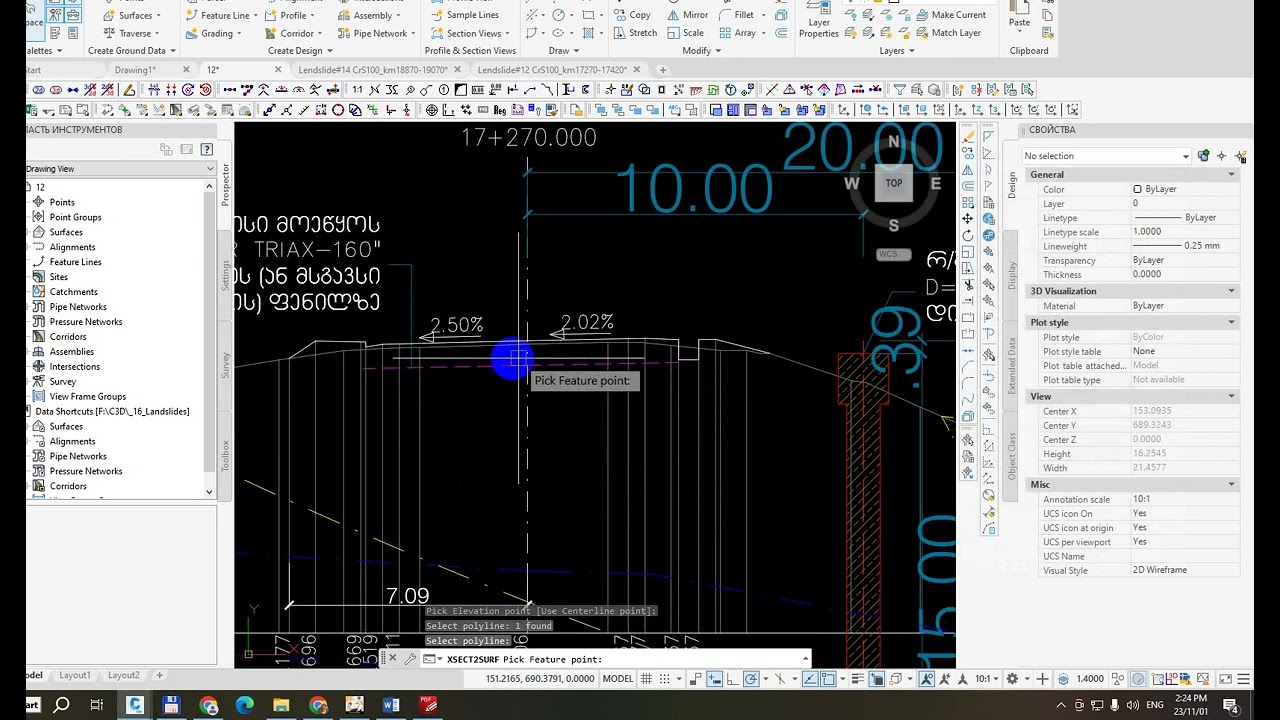1280x720 pixels.
Task: Open the notification center icon
Action: point(1231,706)
